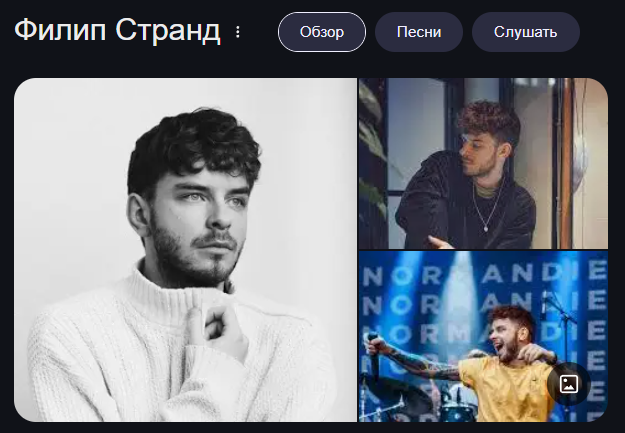The height and width of the screenshot is (433, 625).
Task: Switch to the Песни tab
Action: click(x=419, y=32)
